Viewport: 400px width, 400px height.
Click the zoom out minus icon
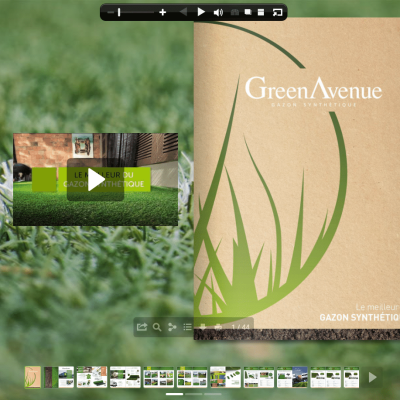pyautogui.click(x=111, y=12)
